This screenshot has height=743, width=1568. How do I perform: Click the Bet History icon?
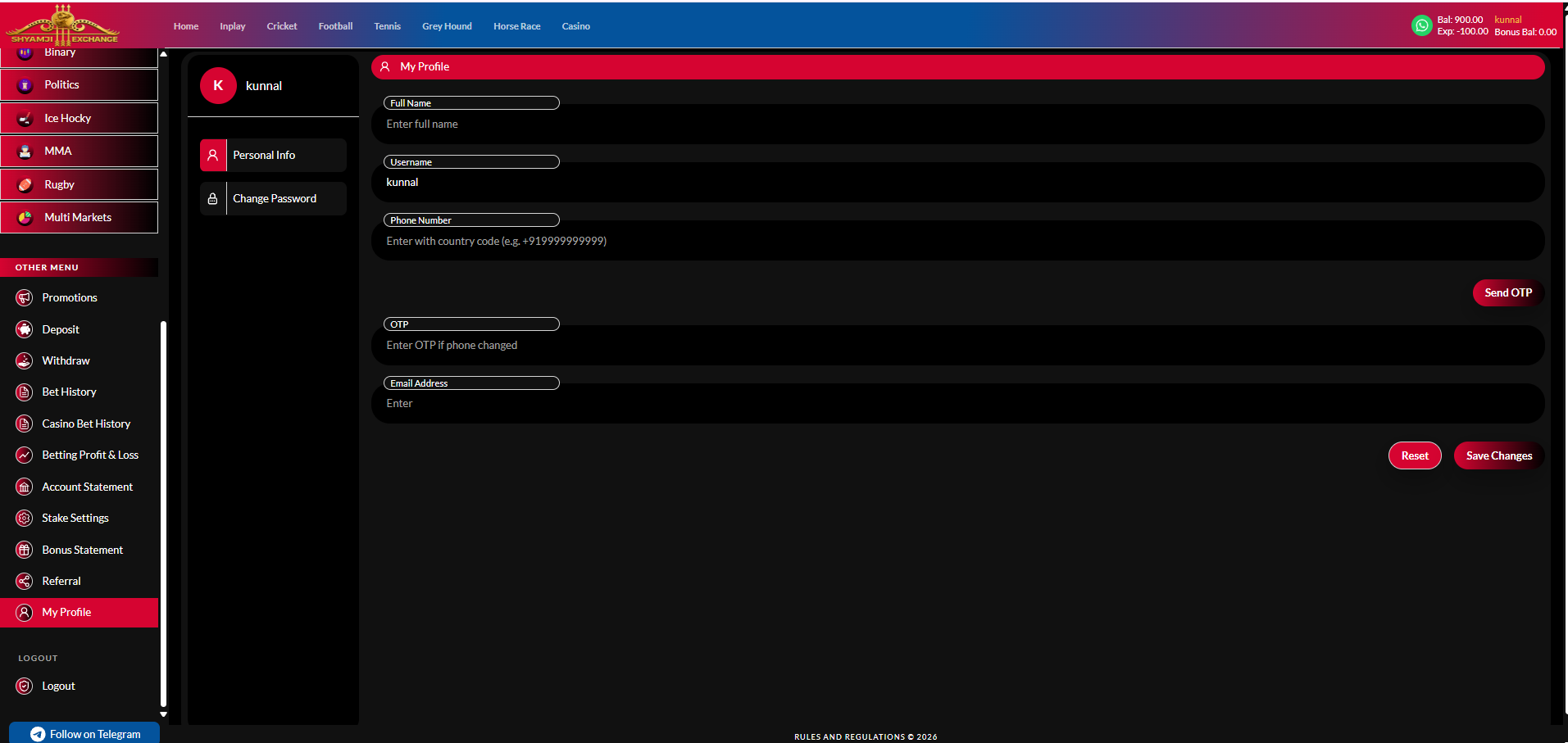coord(25,392)
